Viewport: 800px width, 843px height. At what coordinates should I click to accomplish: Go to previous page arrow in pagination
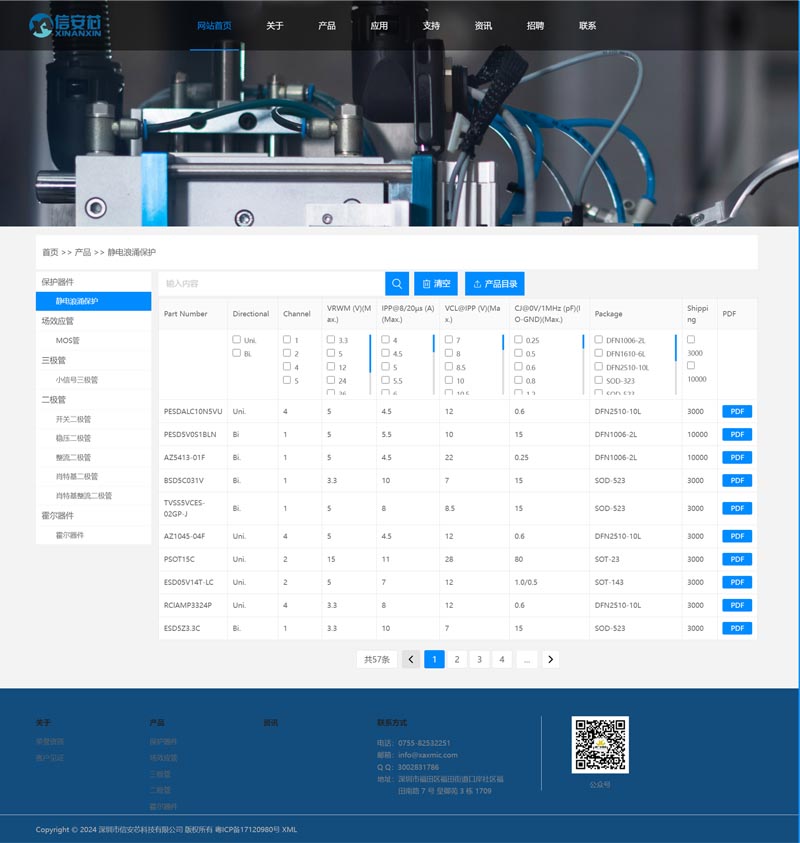point(411,659)
